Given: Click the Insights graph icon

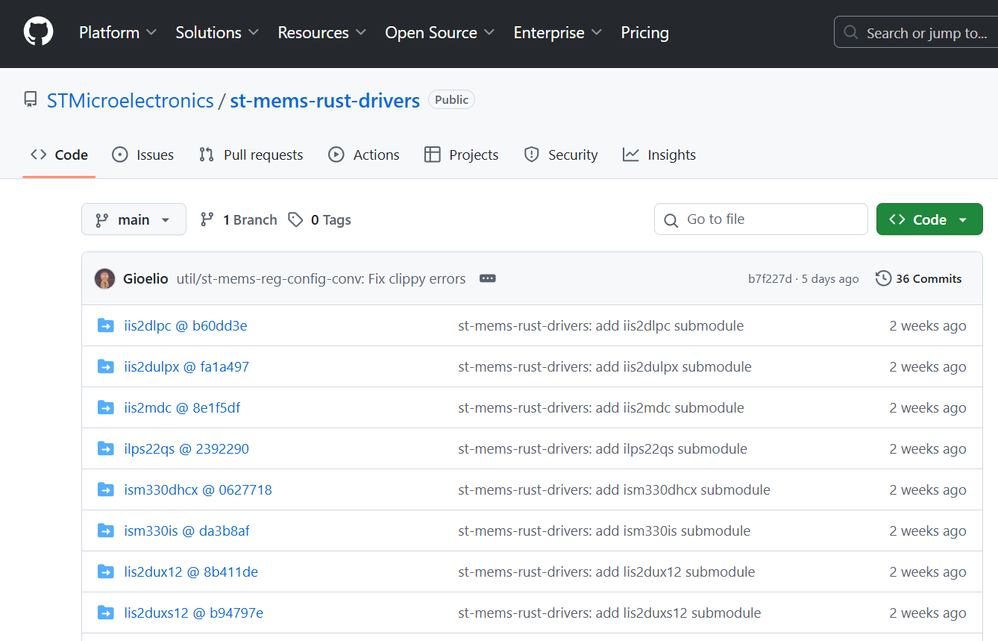Looking at the screenshot, I should coord(629,154).
